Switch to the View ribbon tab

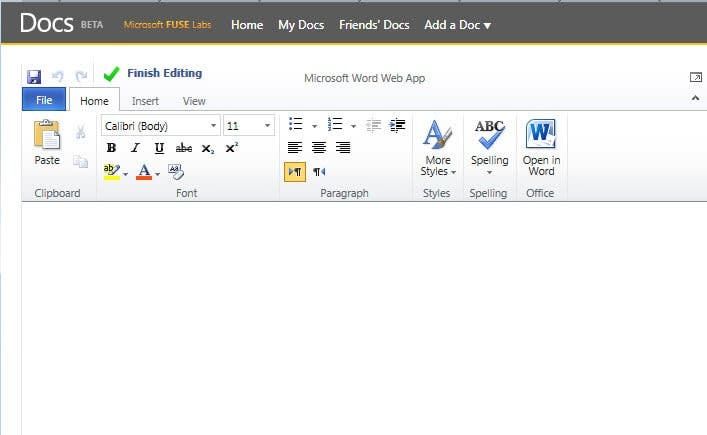pos(194,101)
